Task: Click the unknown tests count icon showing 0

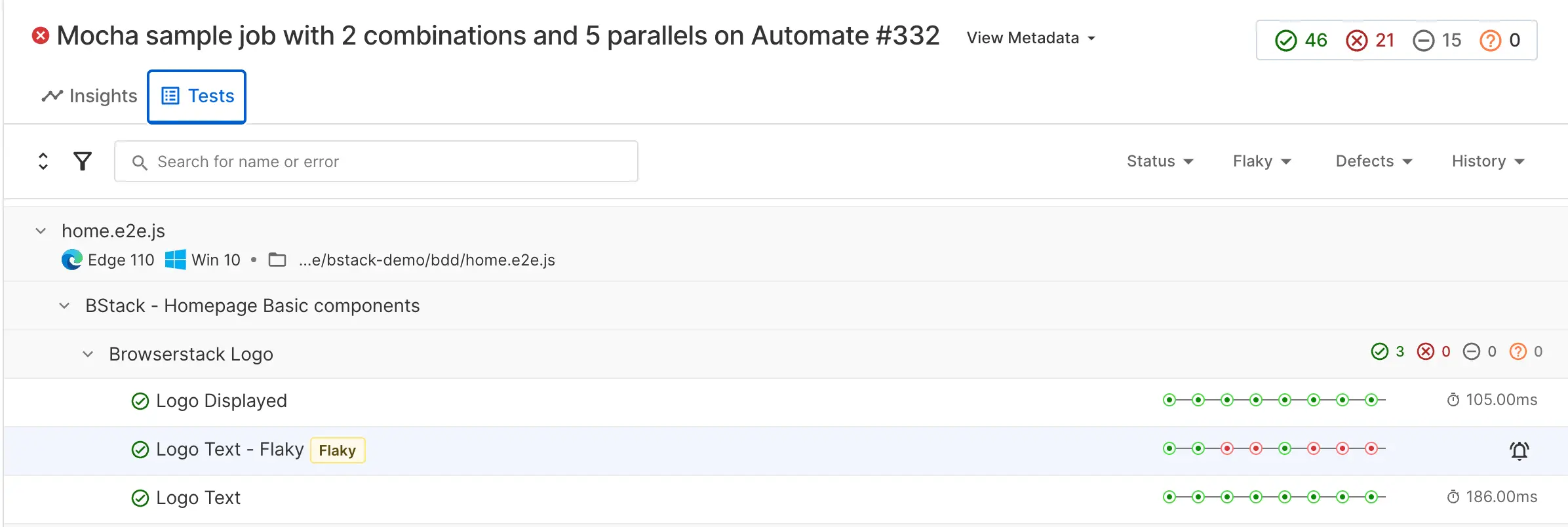Action: coord(1490,41)
